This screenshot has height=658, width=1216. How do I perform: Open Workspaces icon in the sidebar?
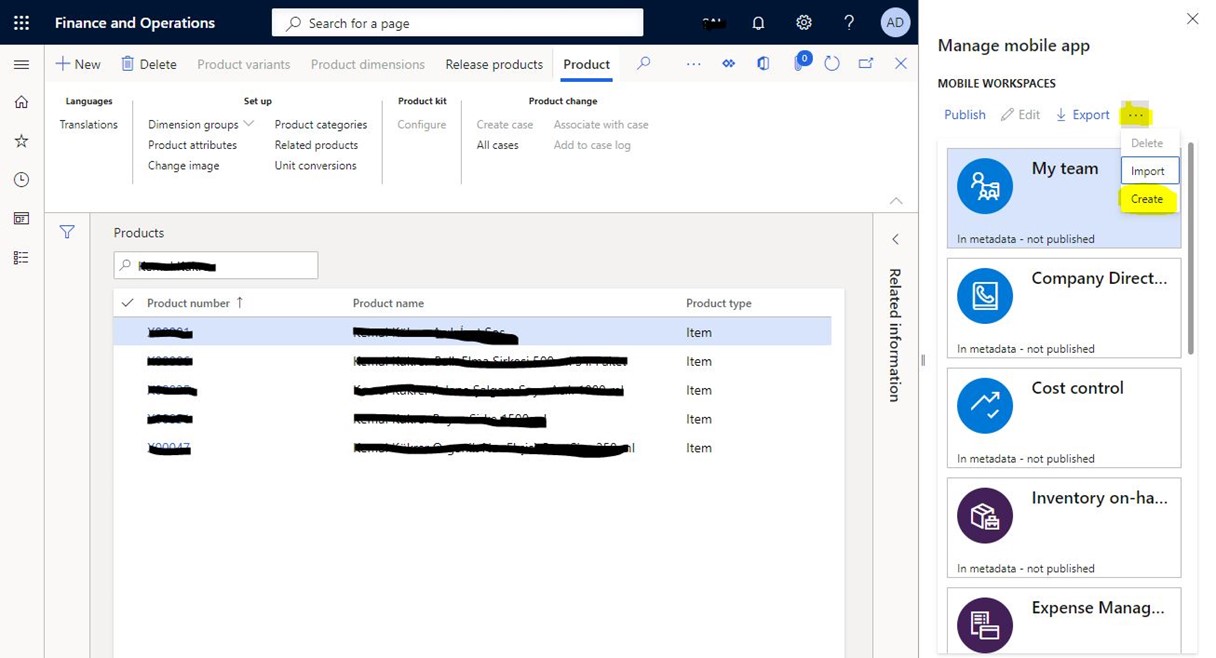click(x=22, y=218)
